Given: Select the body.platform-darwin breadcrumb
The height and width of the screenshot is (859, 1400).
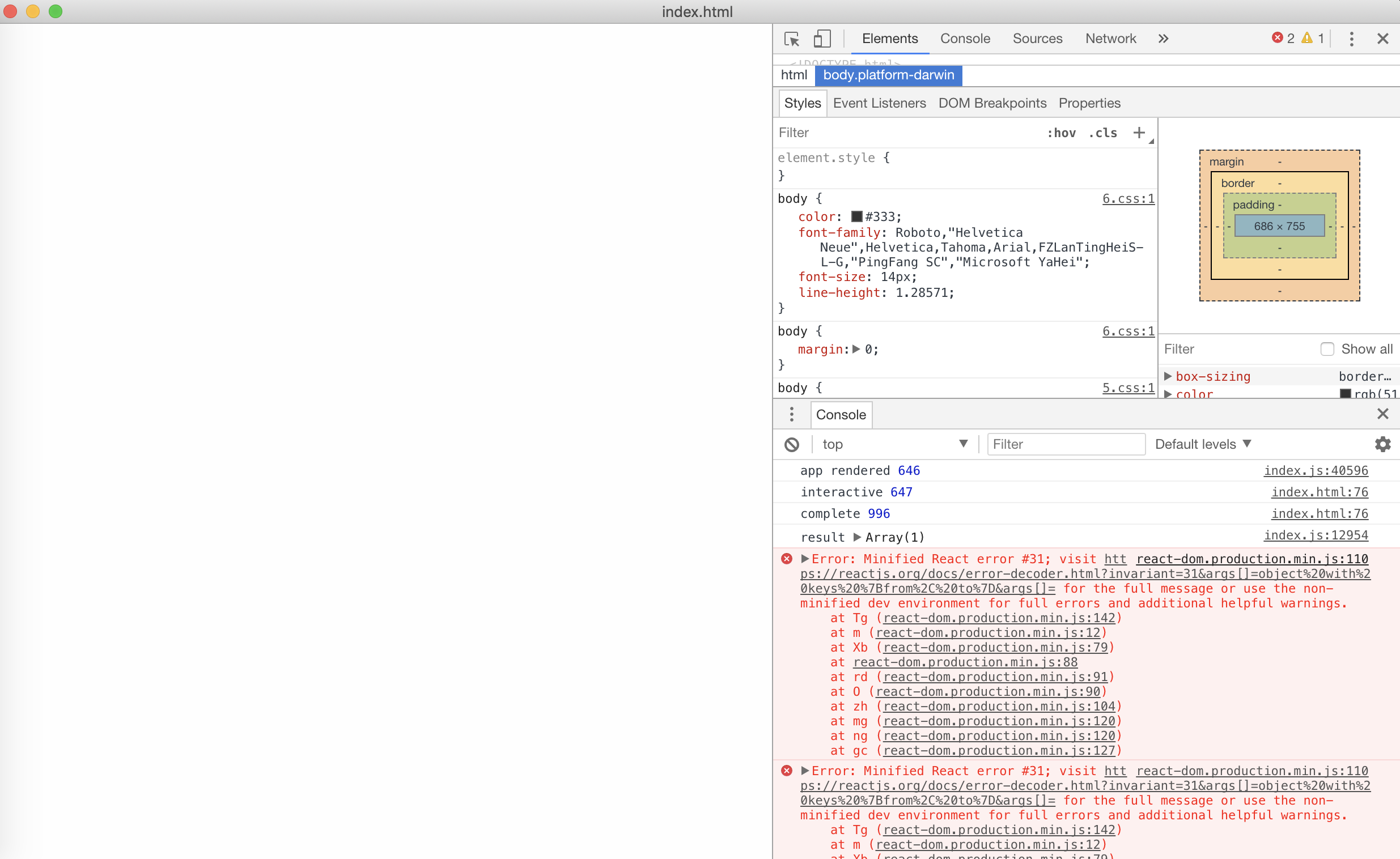Looking at the screenshot, I should point(888,75).
